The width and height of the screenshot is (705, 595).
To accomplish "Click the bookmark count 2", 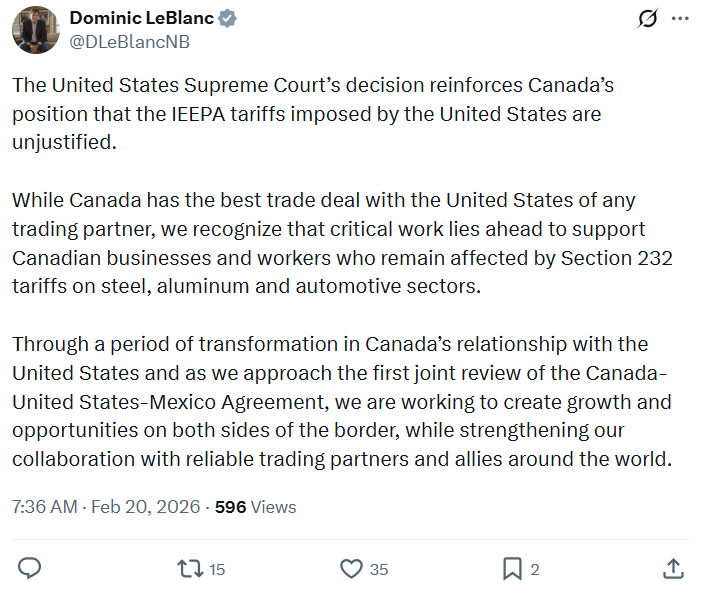I will click(x=535, y=570).
